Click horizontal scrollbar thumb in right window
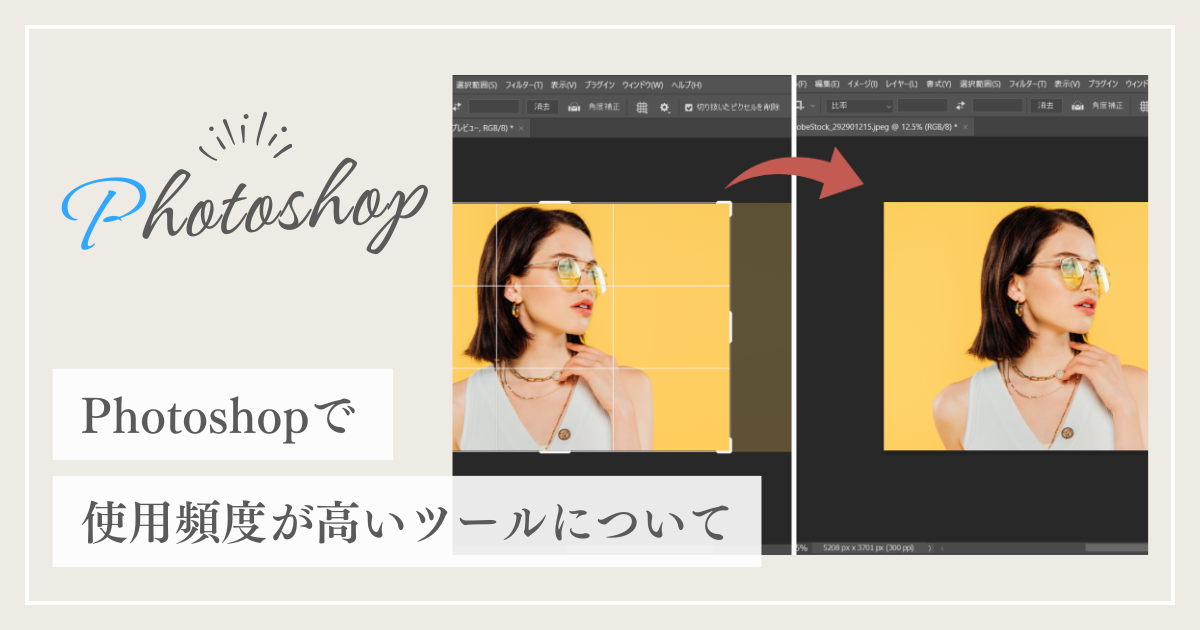 point(1116,548)
